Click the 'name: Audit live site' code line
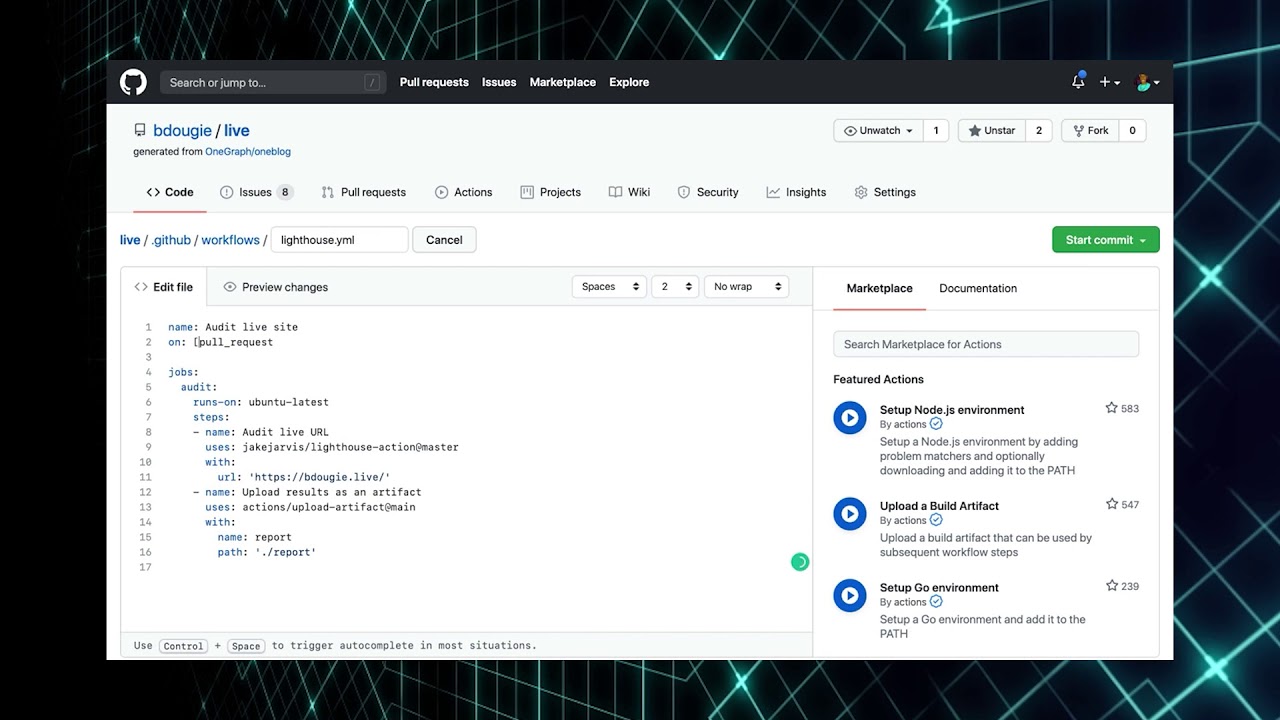 [233, 327]
